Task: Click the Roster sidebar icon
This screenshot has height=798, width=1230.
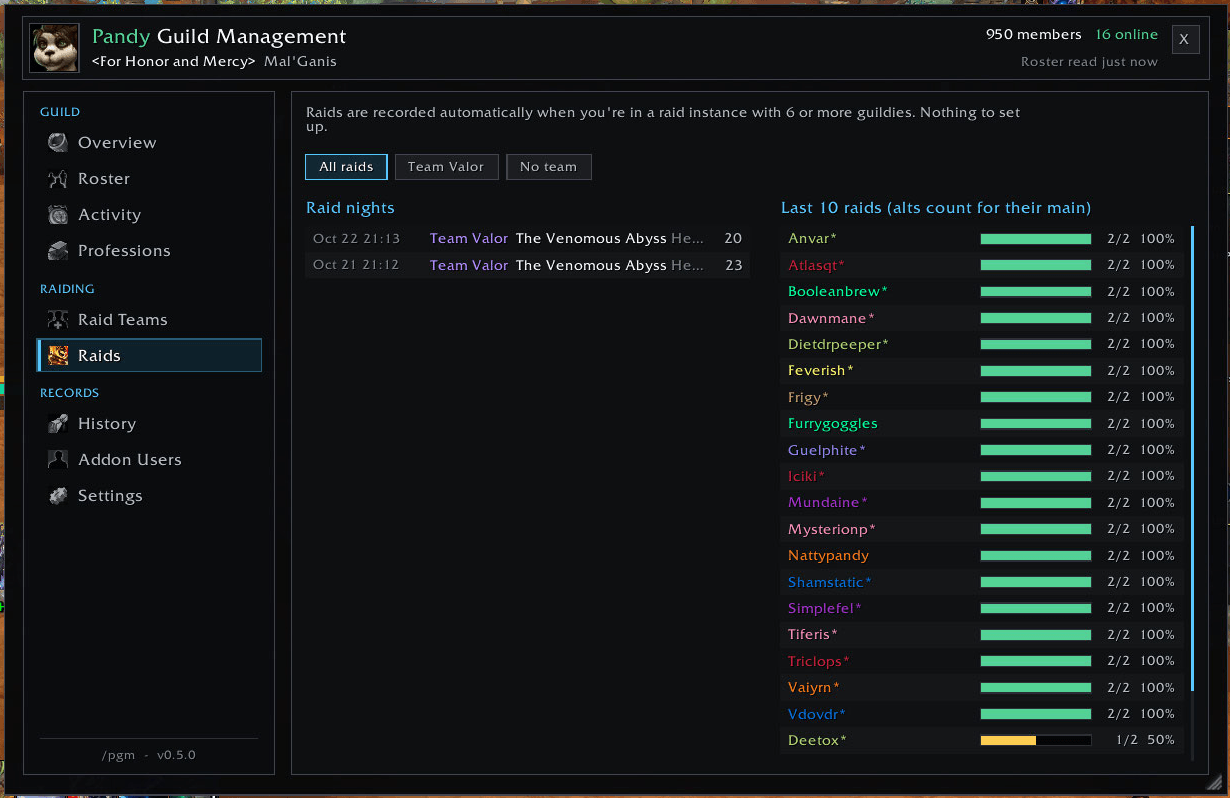Action: tap(59, 179)
